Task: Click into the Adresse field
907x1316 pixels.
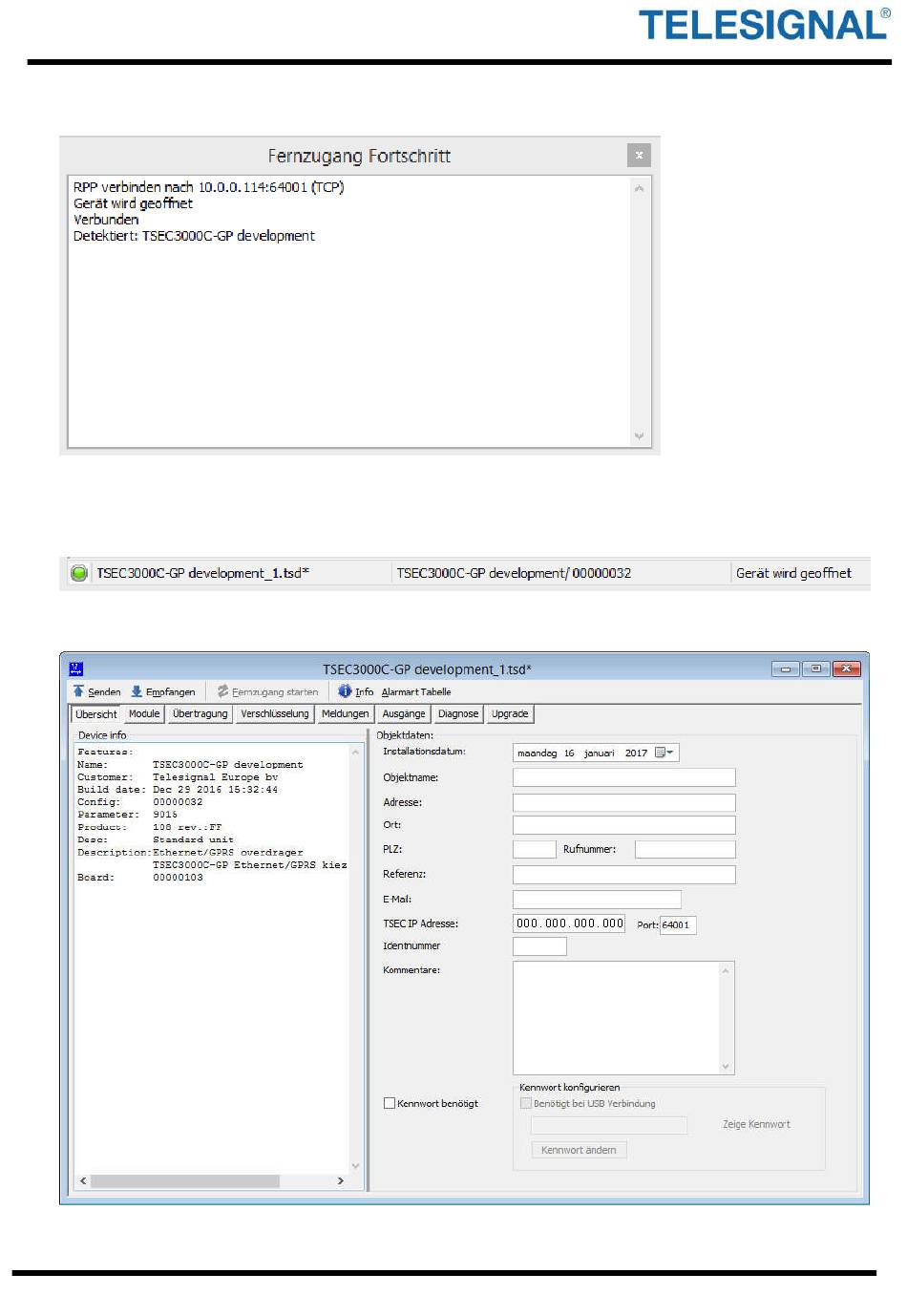Action: point(624,803)
